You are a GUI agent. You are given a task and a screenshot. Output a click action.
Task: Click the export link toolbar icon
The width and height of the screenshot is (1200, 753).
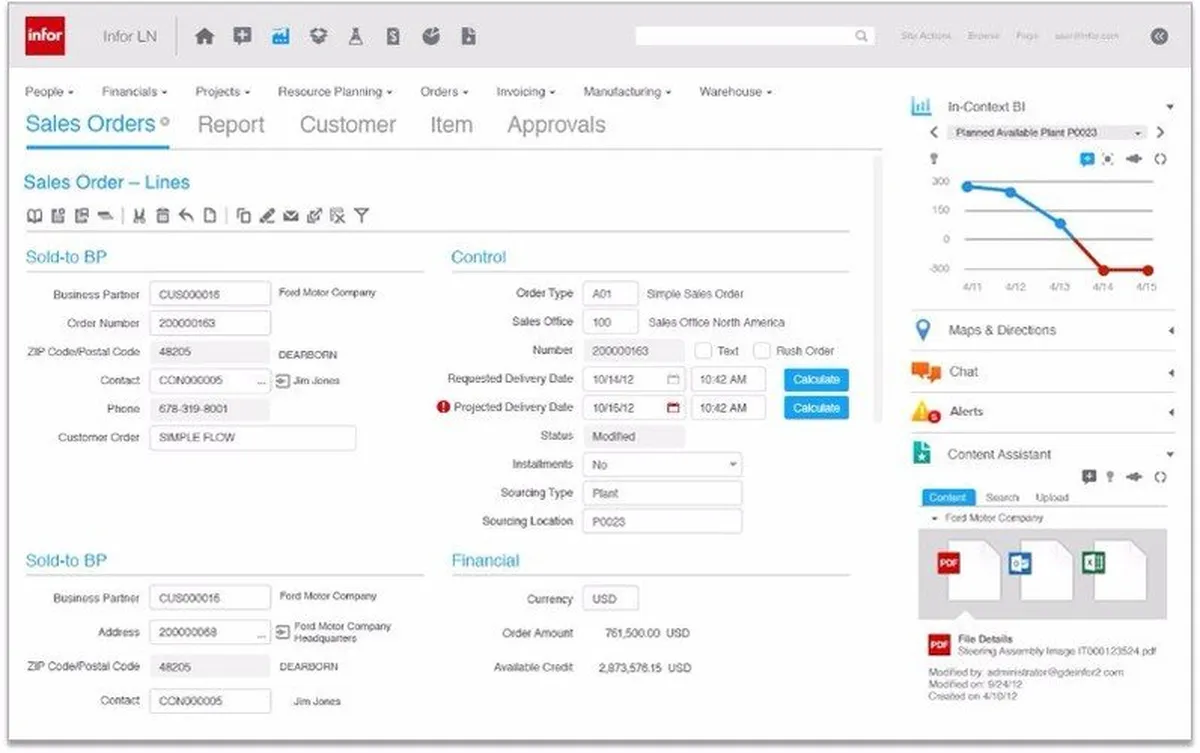coord(314,215)
